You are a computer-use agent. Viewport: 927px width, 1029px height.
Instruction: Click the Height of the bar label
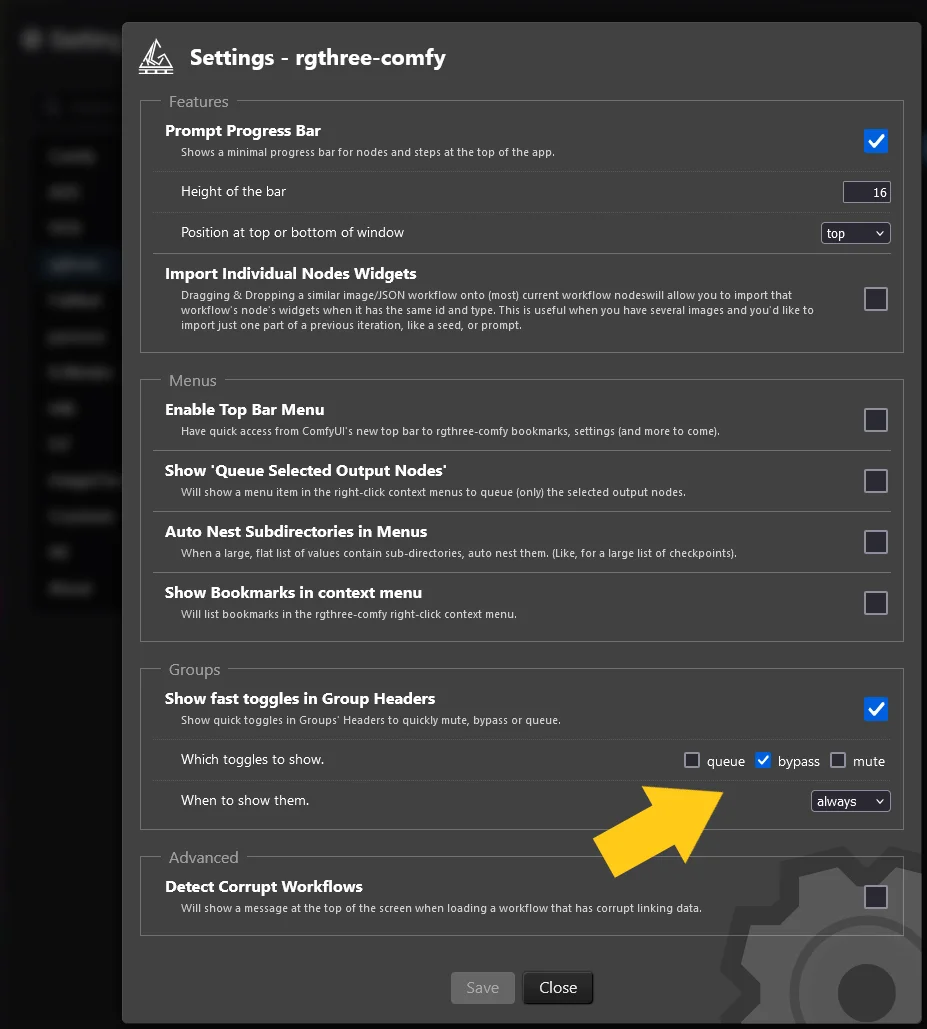tap(233, 192)
